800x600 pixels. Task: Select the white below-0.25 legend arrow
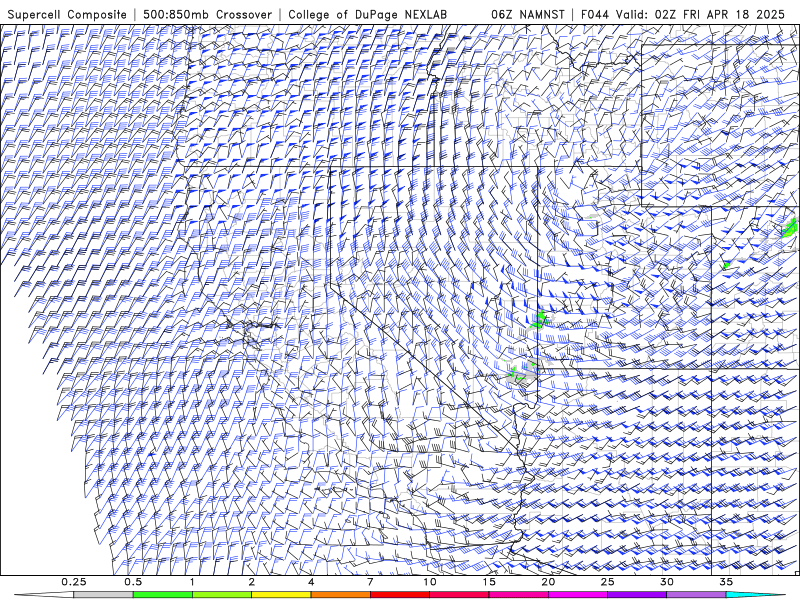pyautogui.click(x=44, y=595)
